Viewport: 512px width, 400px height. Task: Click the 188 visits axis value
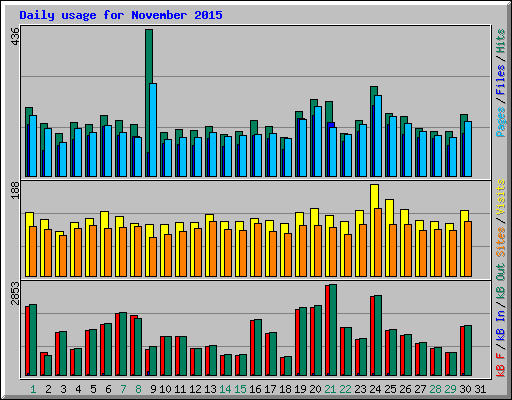coord(15,191)
